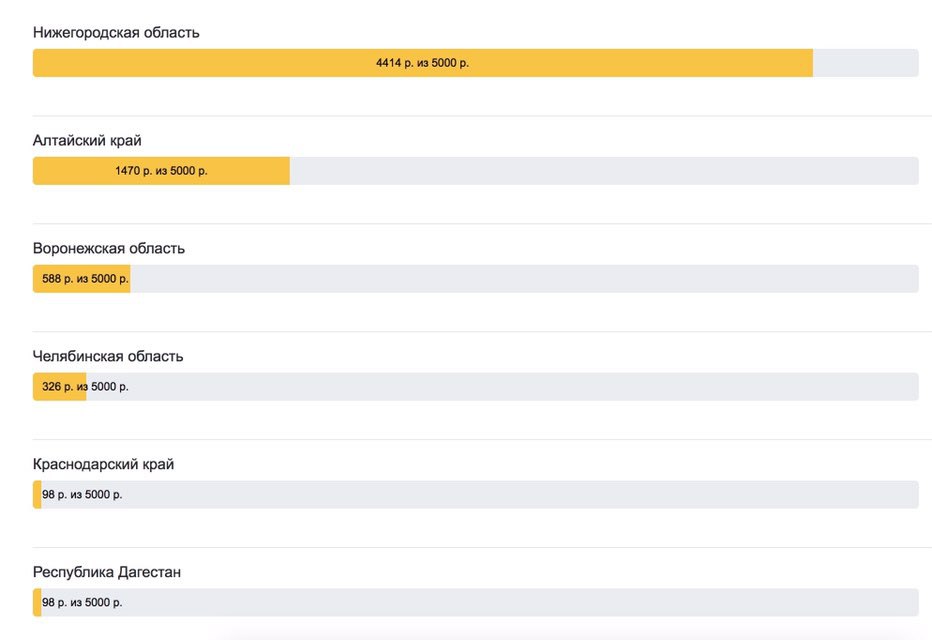Click the empty gray track of Алтайский край bar
The image size is (932, 640).
(600, 171)
